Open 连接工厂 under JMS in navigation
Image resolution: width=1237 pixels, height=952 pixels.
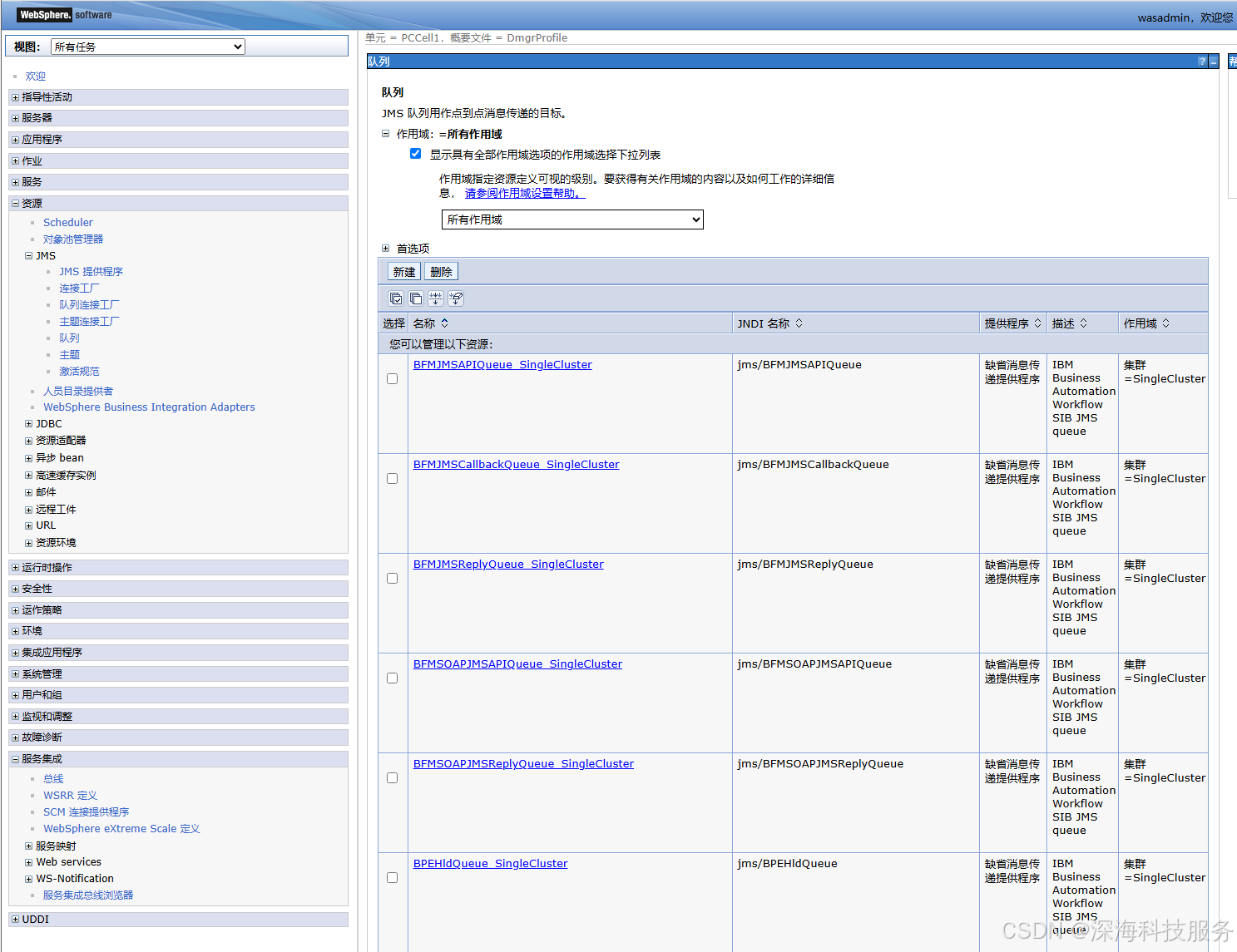(79, 289)
